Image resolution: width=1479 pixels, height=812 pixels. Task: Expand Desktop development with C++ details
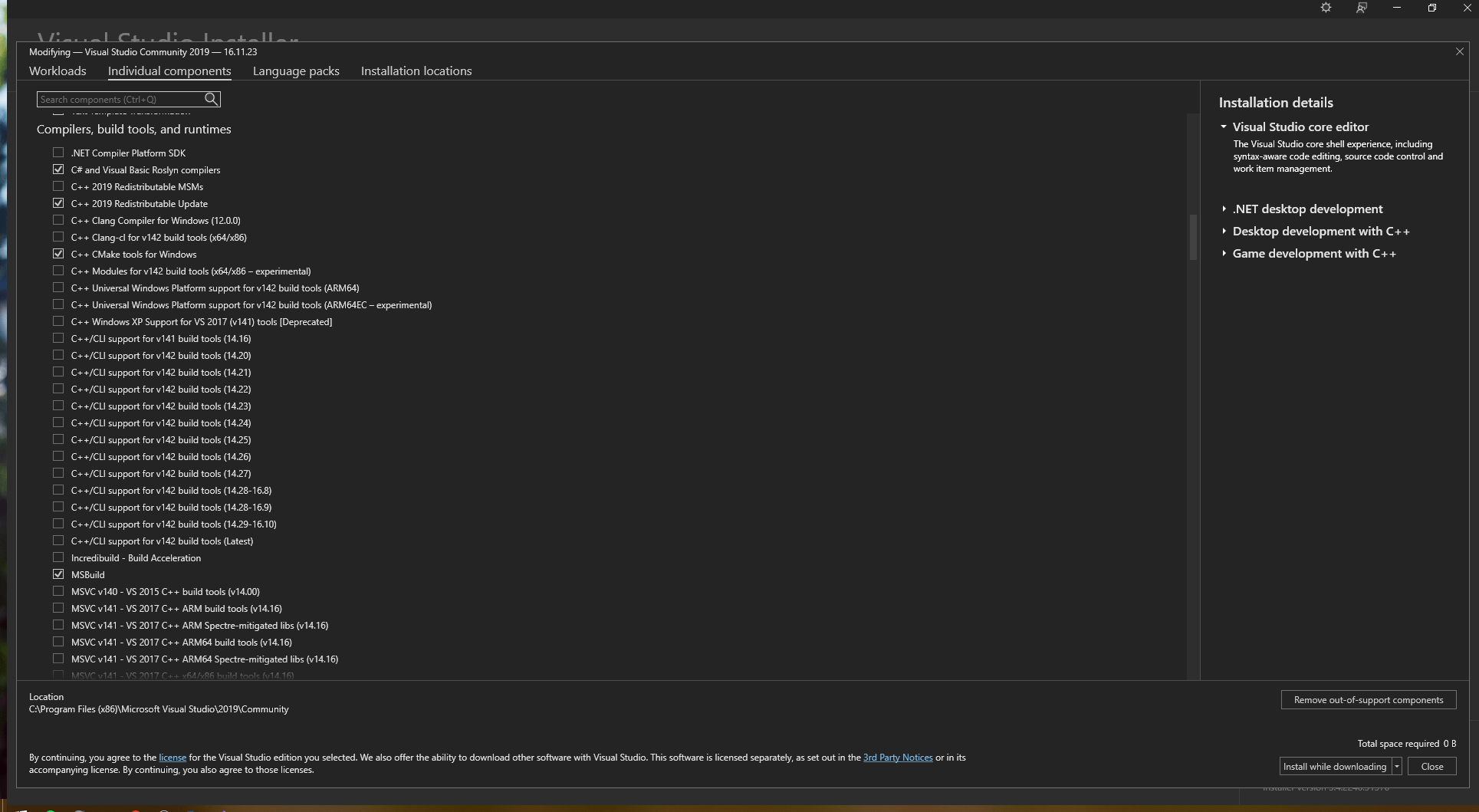click(1224, 231)
